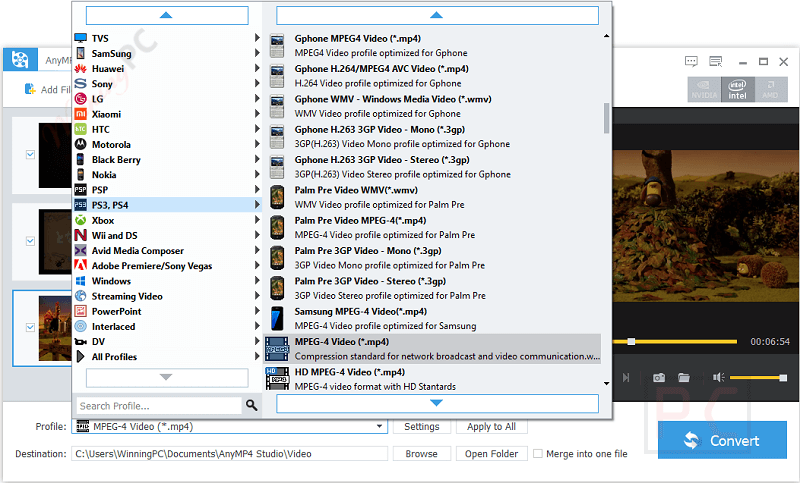The image size is (800, 483).
Task: Select Wii and DS category
Action: pos(167,235)
